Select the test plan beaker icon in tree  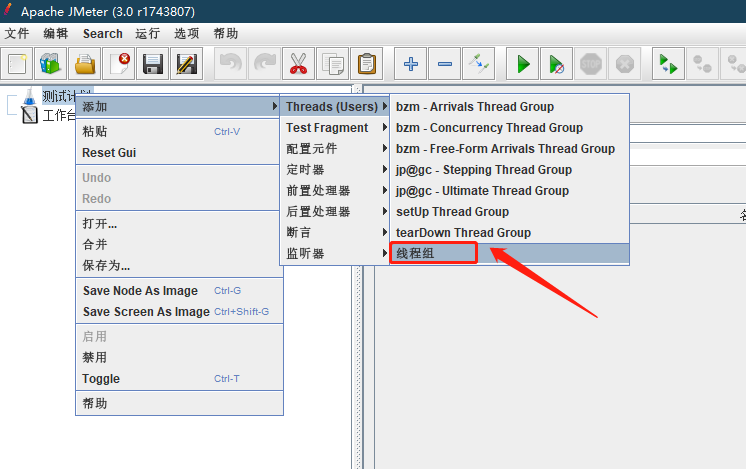tap(29, 96)
